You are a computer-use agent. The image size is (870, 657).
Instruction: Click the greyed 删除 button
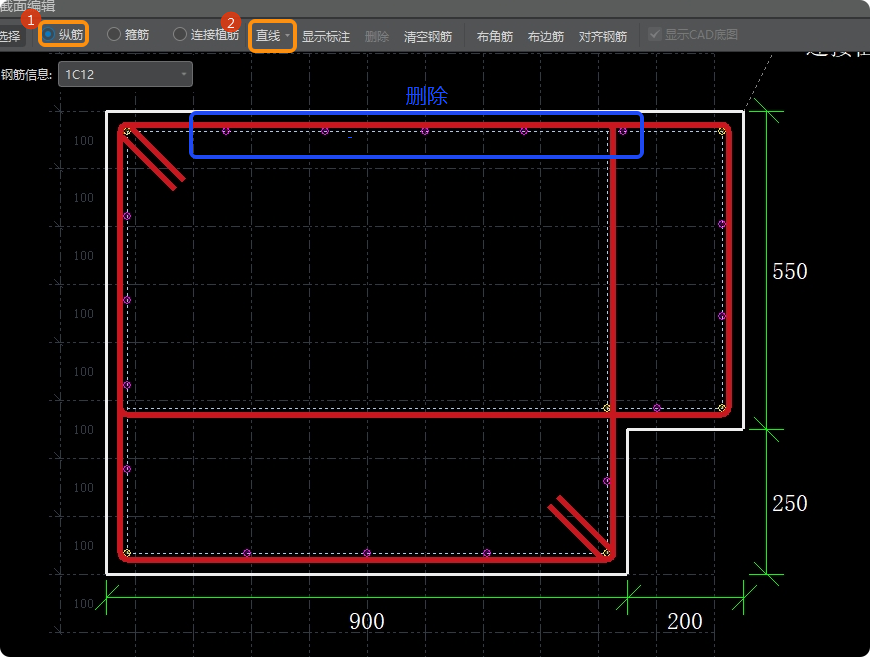click(x=377, y=37)
